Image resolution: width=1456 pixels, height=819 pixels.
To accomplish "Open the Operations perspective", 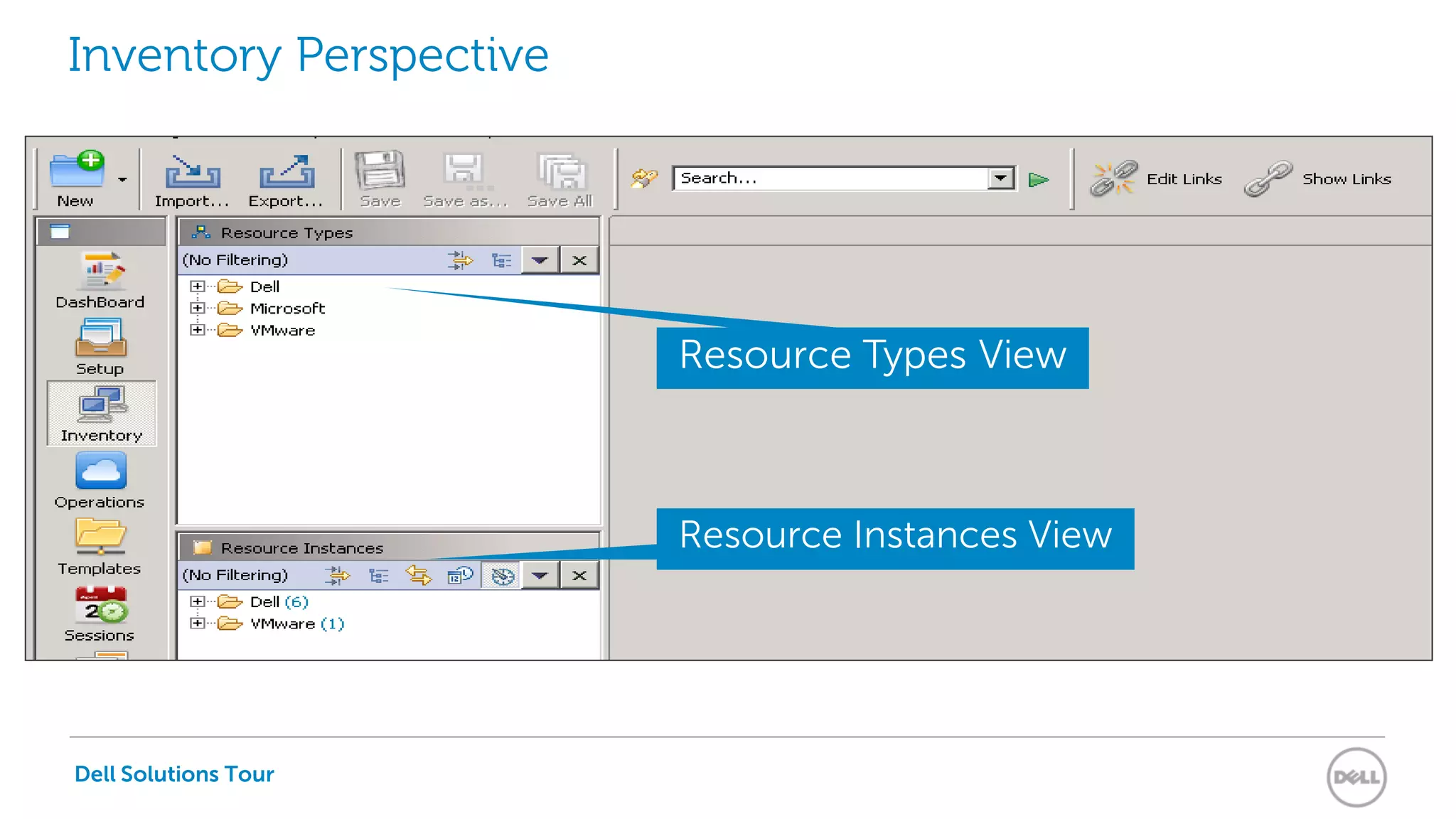I will (x=100, y=481).
